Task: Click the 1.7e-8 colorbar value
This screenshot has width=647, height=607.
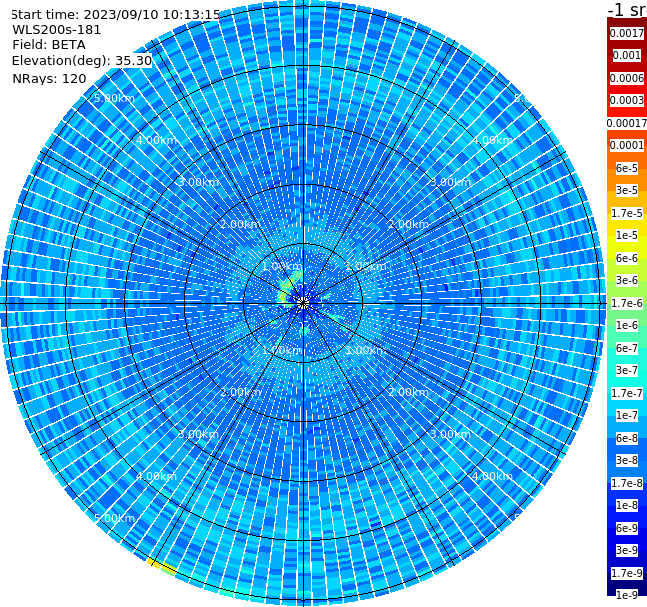Action: [x=627, y=483]
